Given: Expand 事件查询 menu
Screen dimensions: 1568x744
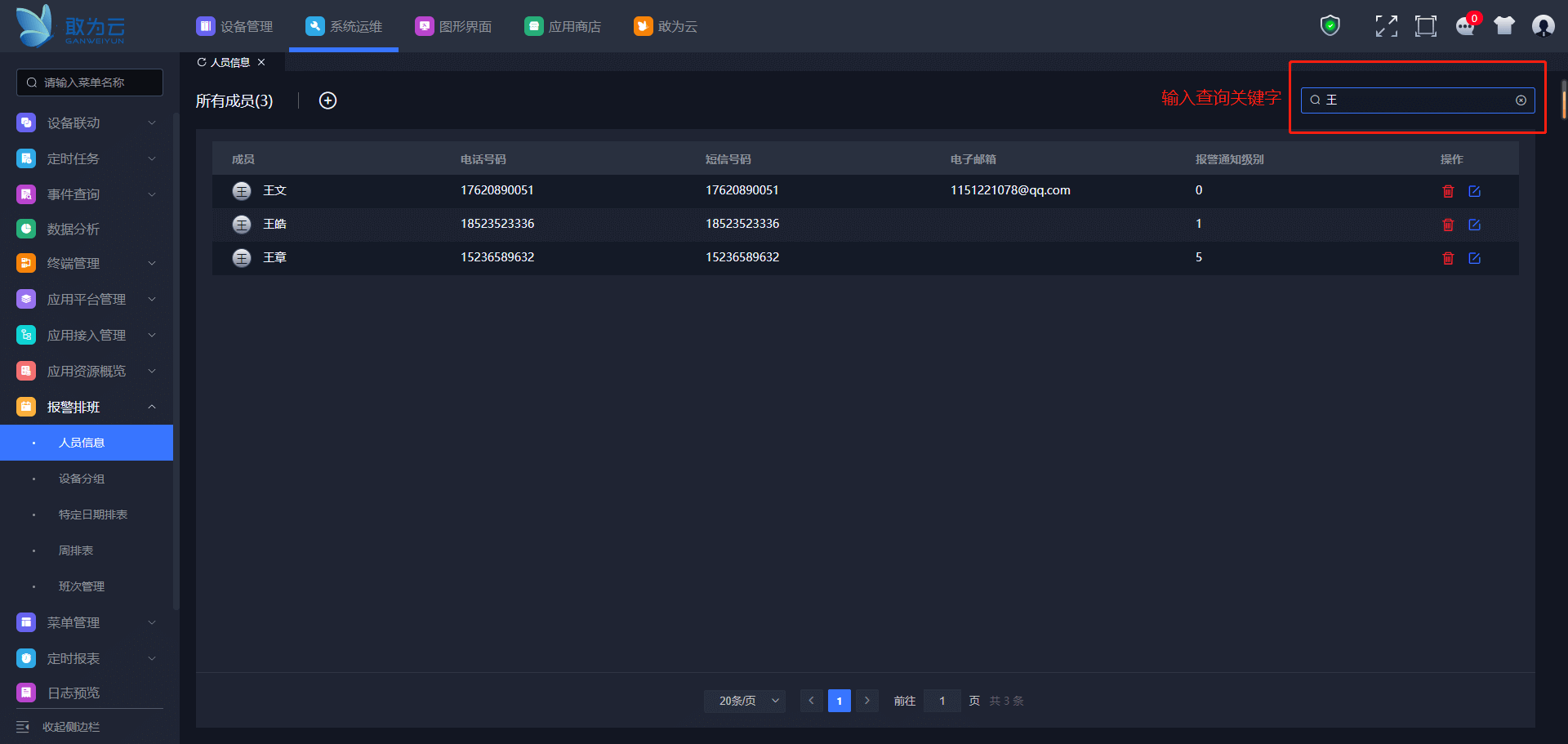Looking at the screenshot, I should (87, 194).
